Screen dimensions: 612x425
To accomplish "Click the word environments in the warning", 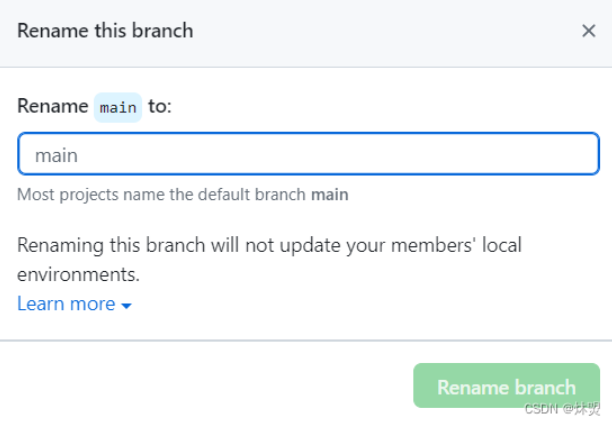I will (x=78, y=274).
